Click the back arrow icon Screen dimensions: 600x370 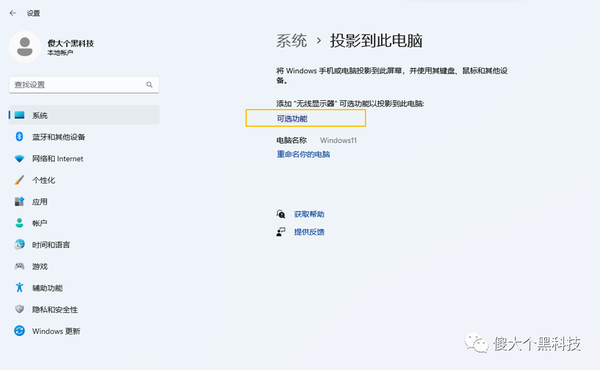[13, 13]
